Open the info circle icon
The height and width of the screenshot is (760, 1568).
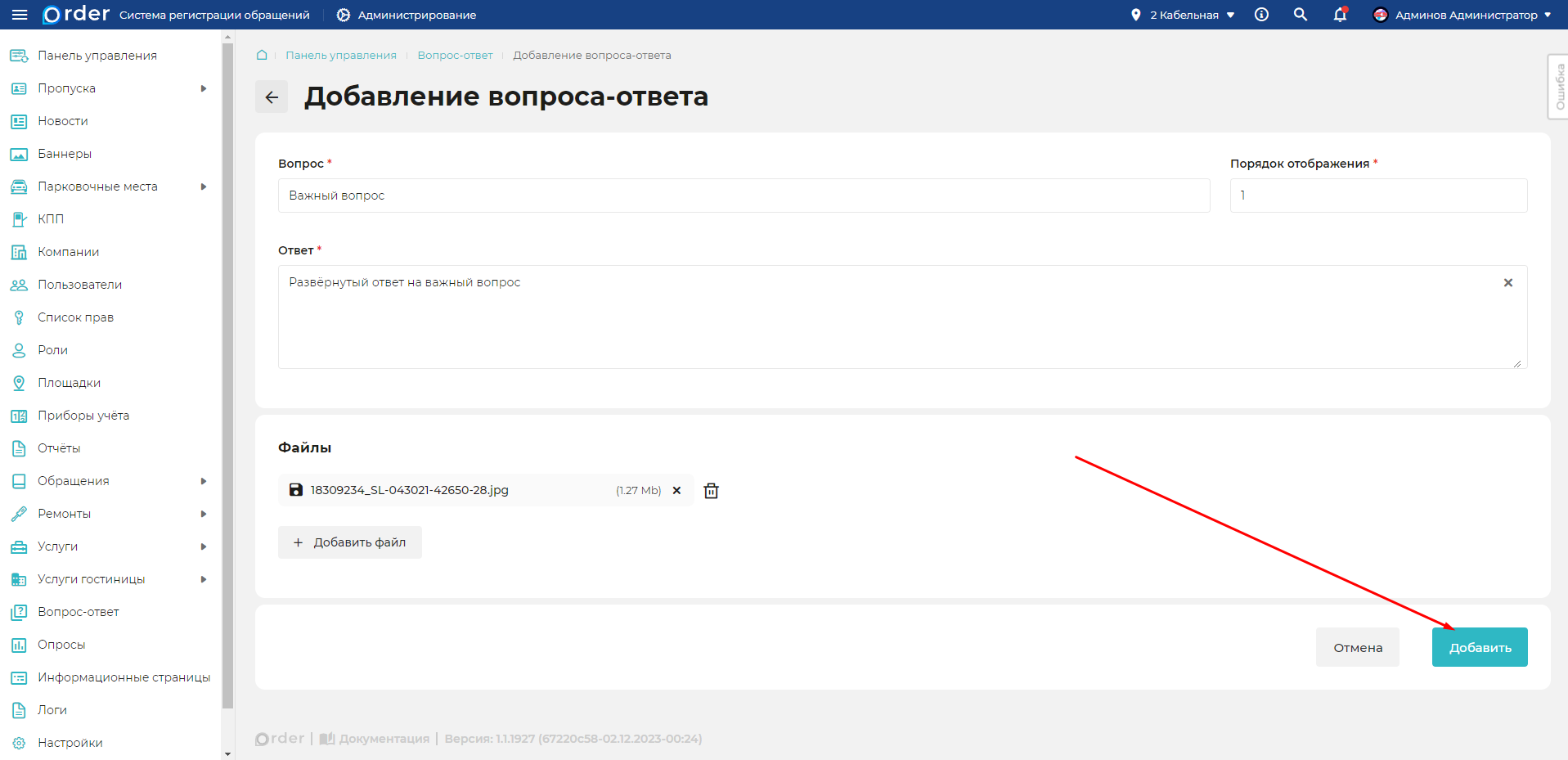[1261, 15]
